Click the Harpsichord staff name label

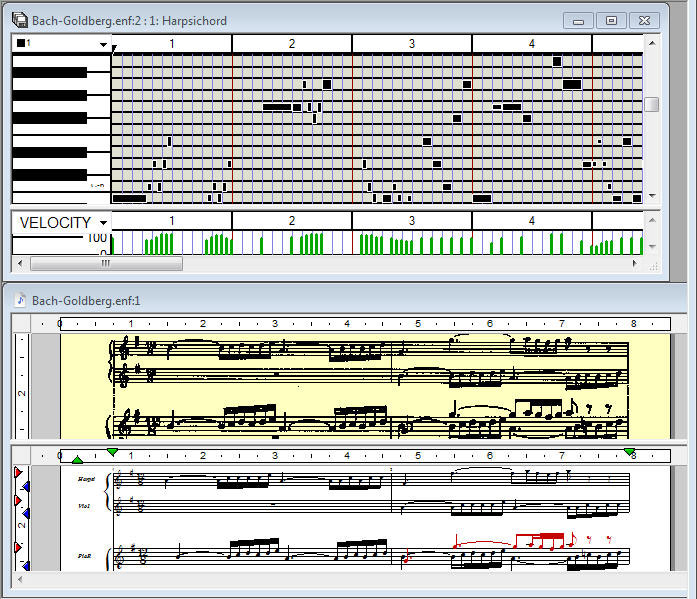[86, 479]
